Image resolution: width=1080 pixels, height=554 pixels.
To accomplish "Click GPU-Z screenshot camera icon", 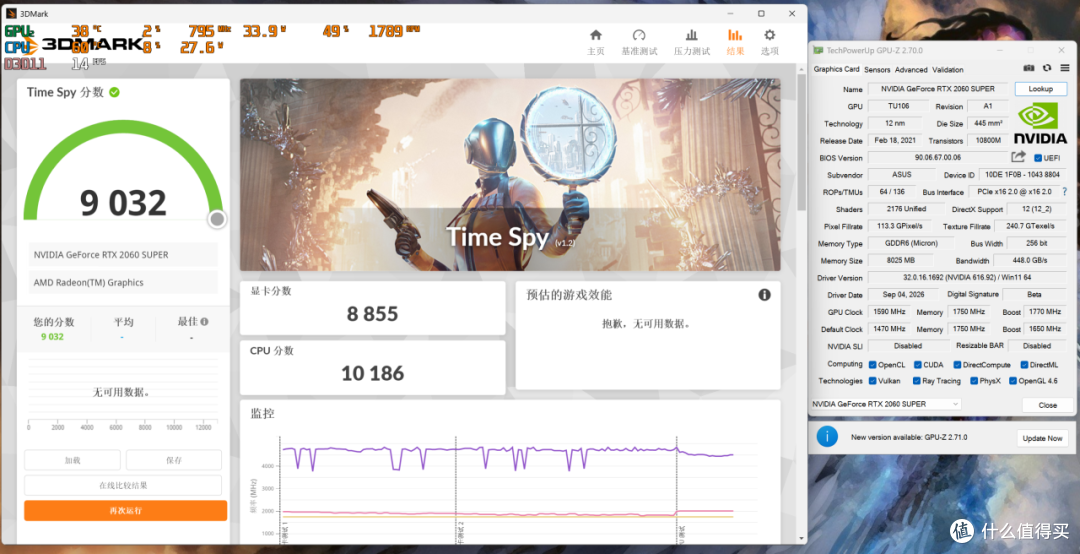I will (x=1028, y=68).
